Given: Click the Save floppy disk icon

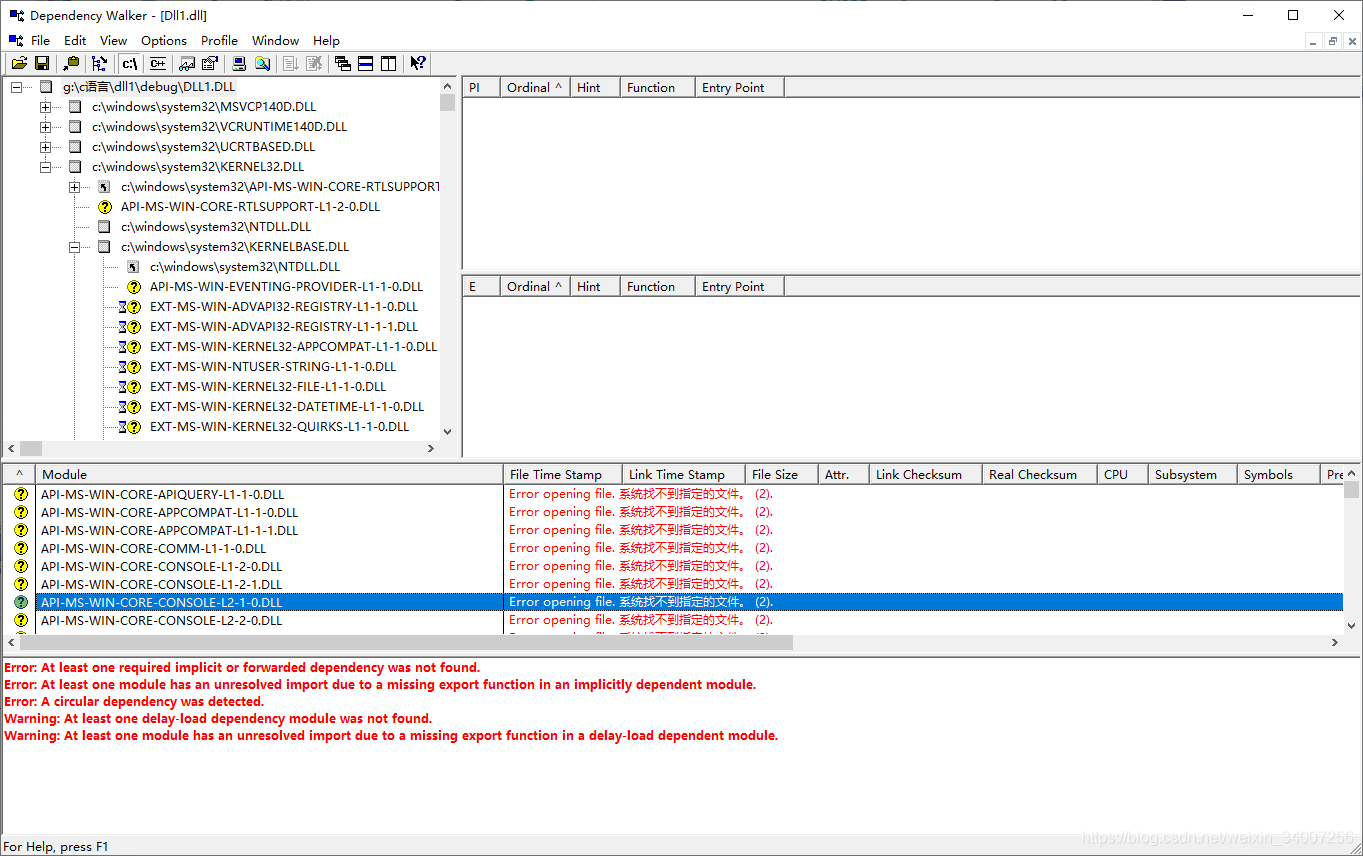Looking at the screenshot, I should point(42,63).
